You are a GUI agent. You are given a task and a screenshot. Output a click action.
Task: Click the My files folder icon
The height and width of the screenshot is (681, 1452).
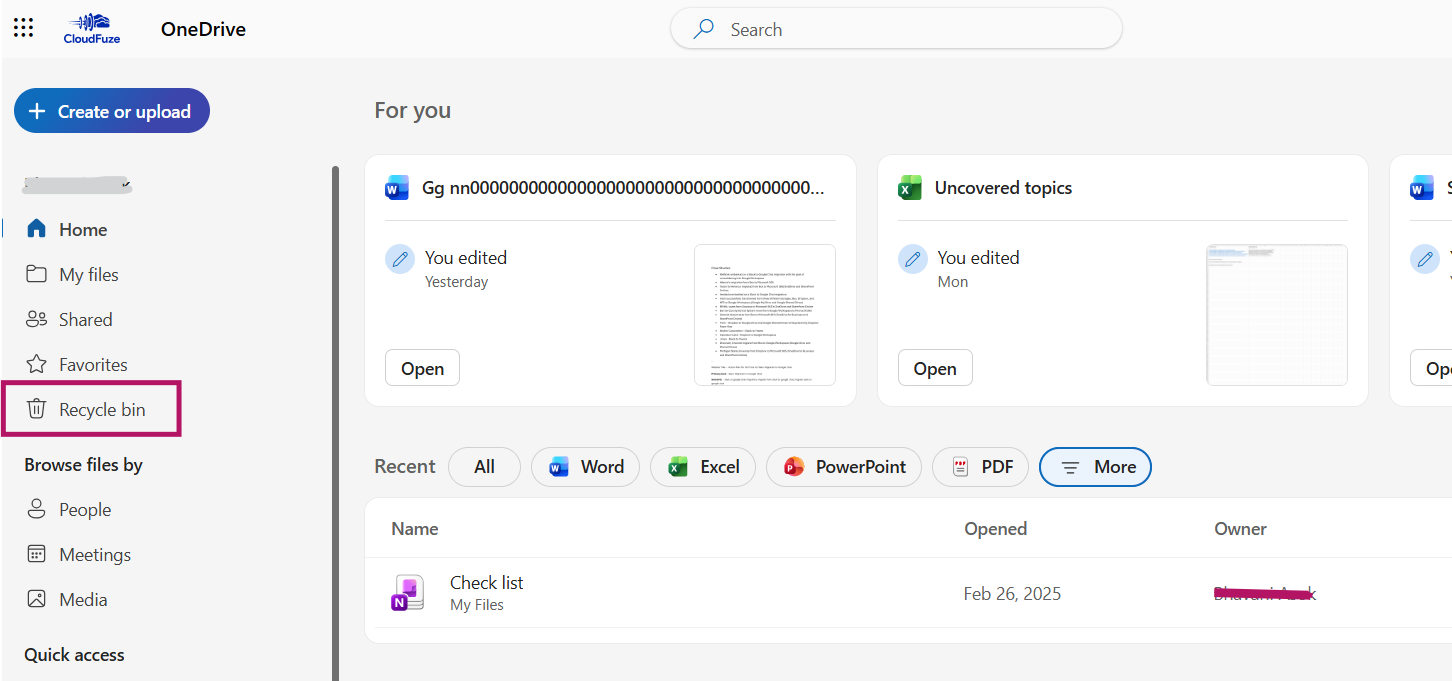tap(36, 274)
